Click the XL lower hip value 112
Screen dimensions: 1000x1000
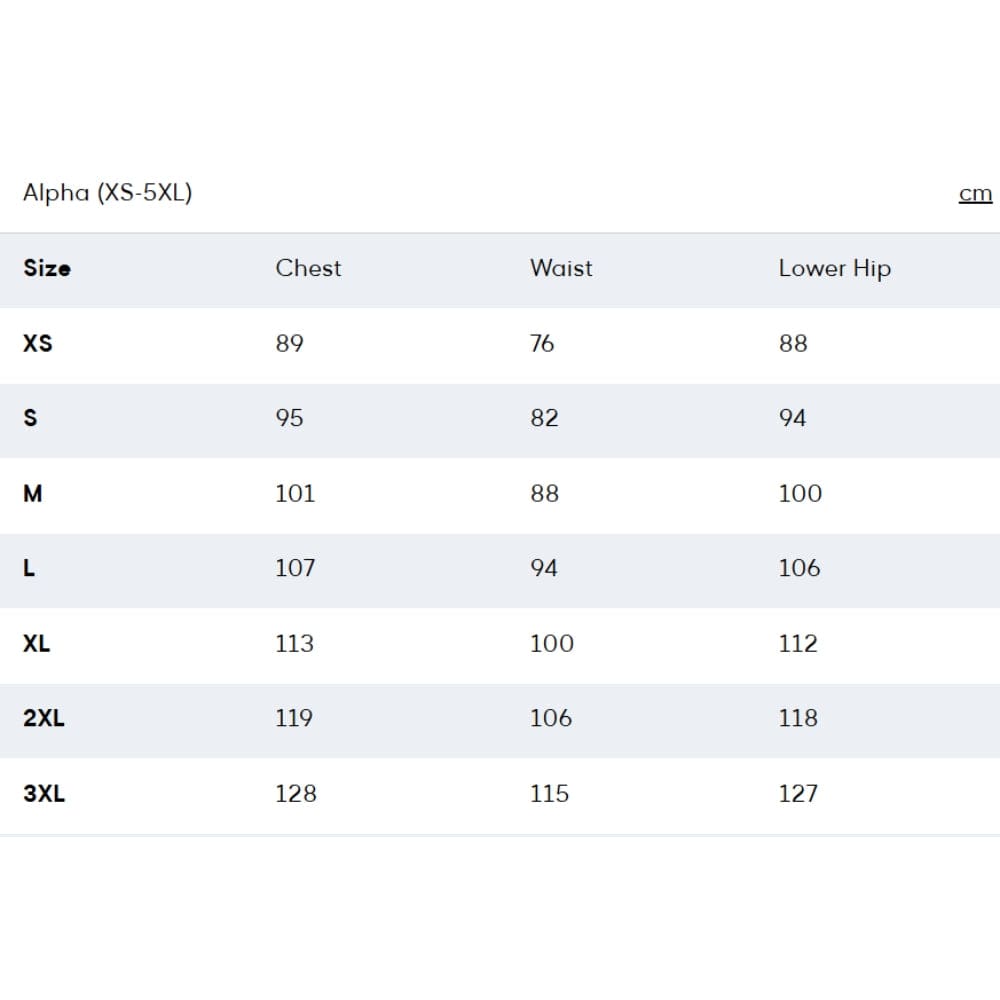click(x=798, y=643)
